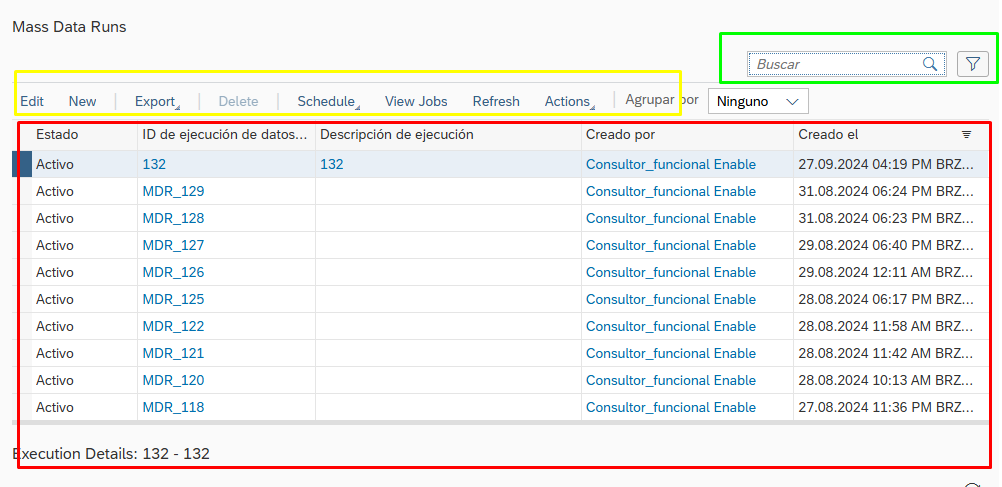
Task: Open the Actions dropdown menu
Action: click(568, 101)
